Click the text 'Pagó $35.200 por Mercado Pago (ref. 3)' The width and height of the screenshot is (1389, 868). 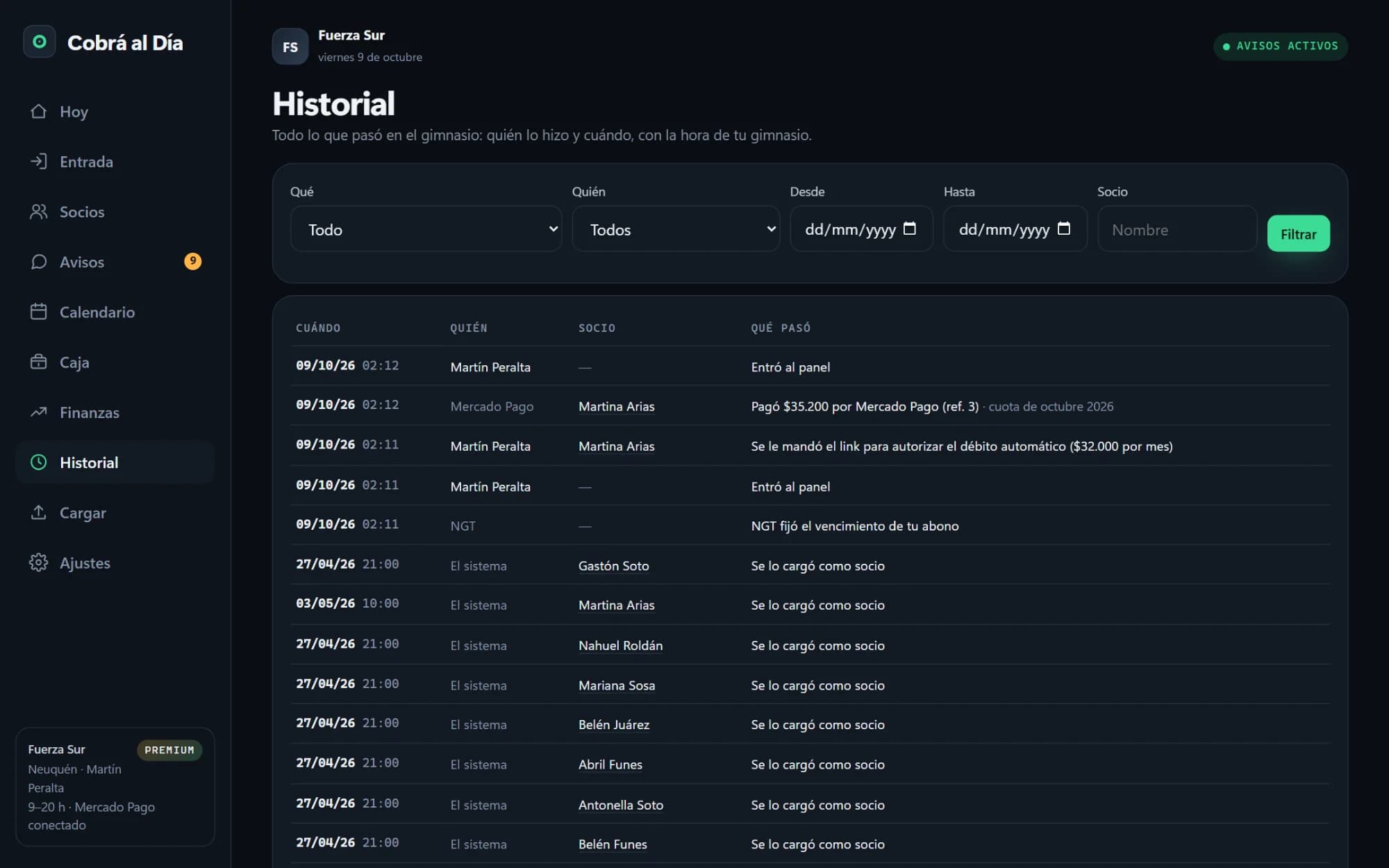click(x=865, y=407)
